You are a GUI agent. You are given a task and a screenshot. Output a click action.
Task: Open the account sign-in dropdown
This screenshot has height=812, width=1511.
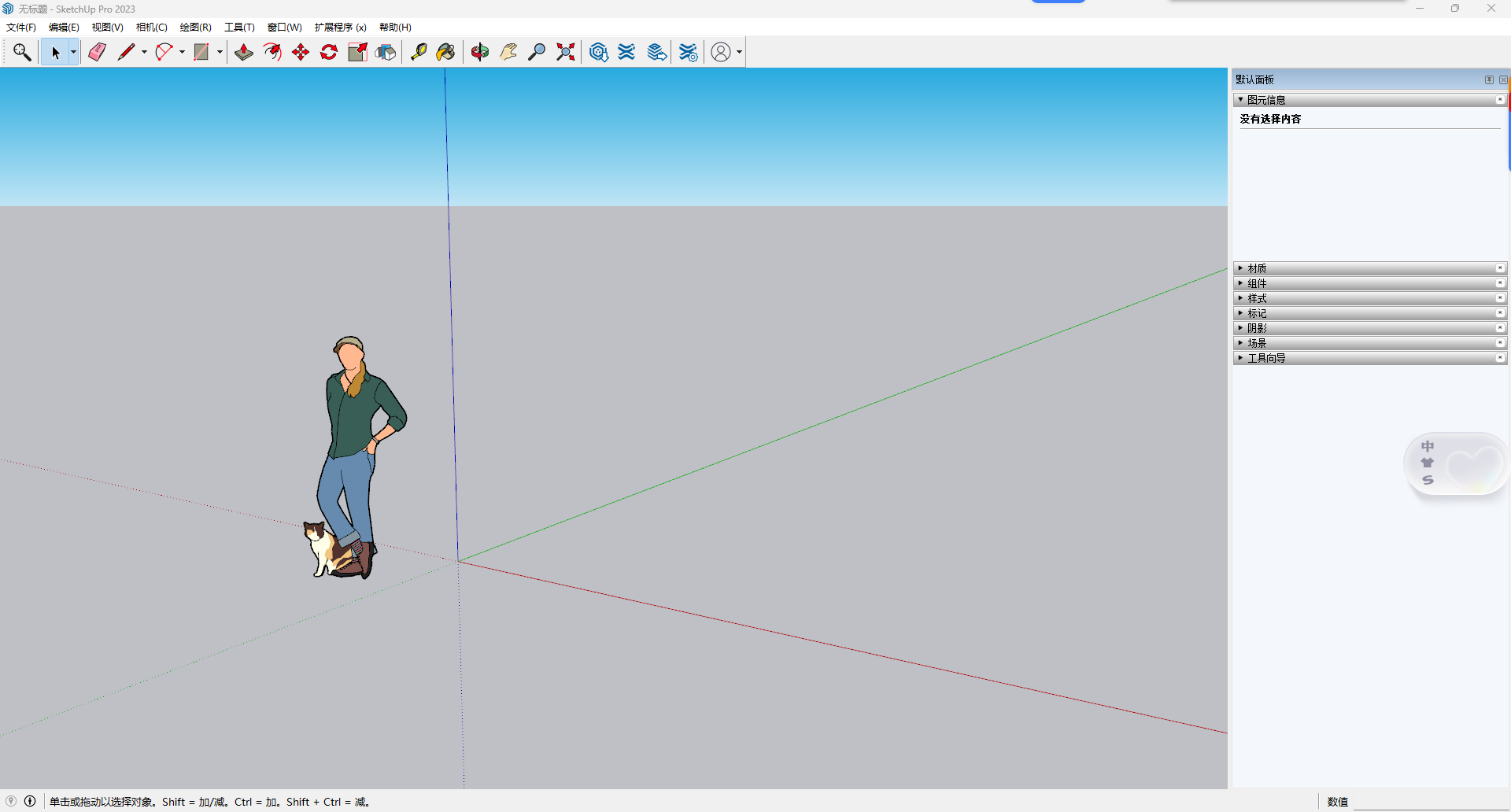click(x=737, y=52)
